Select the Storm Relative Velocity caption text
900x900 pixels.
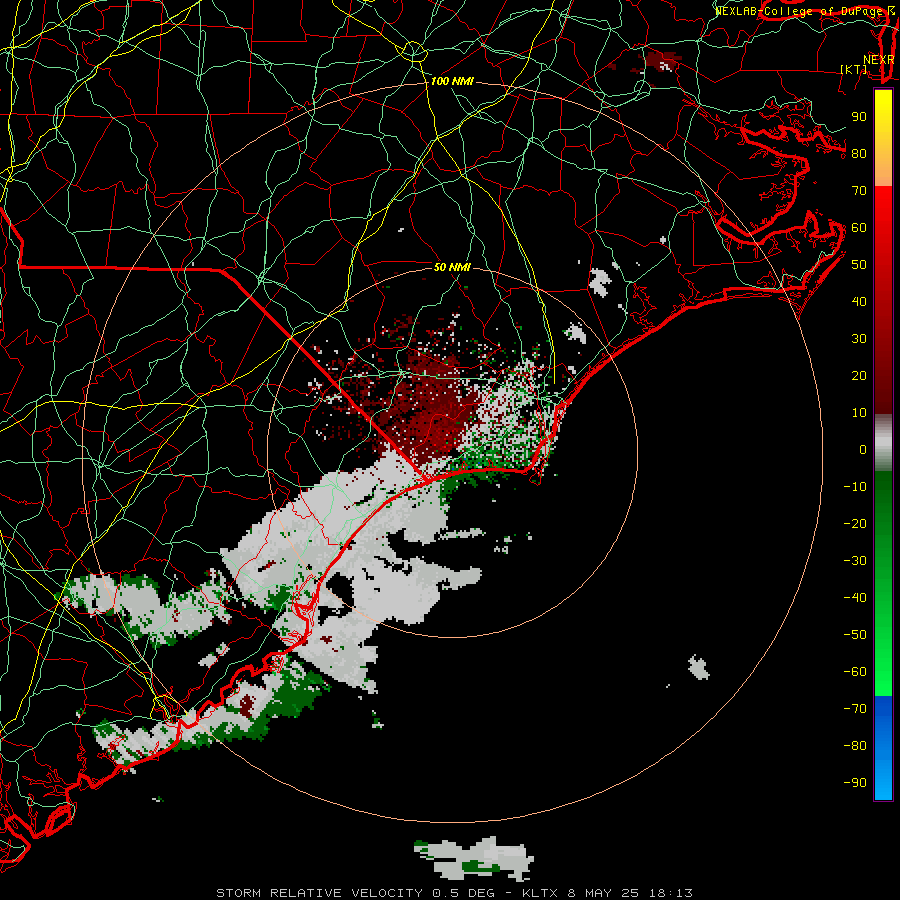tap(454, 893)
